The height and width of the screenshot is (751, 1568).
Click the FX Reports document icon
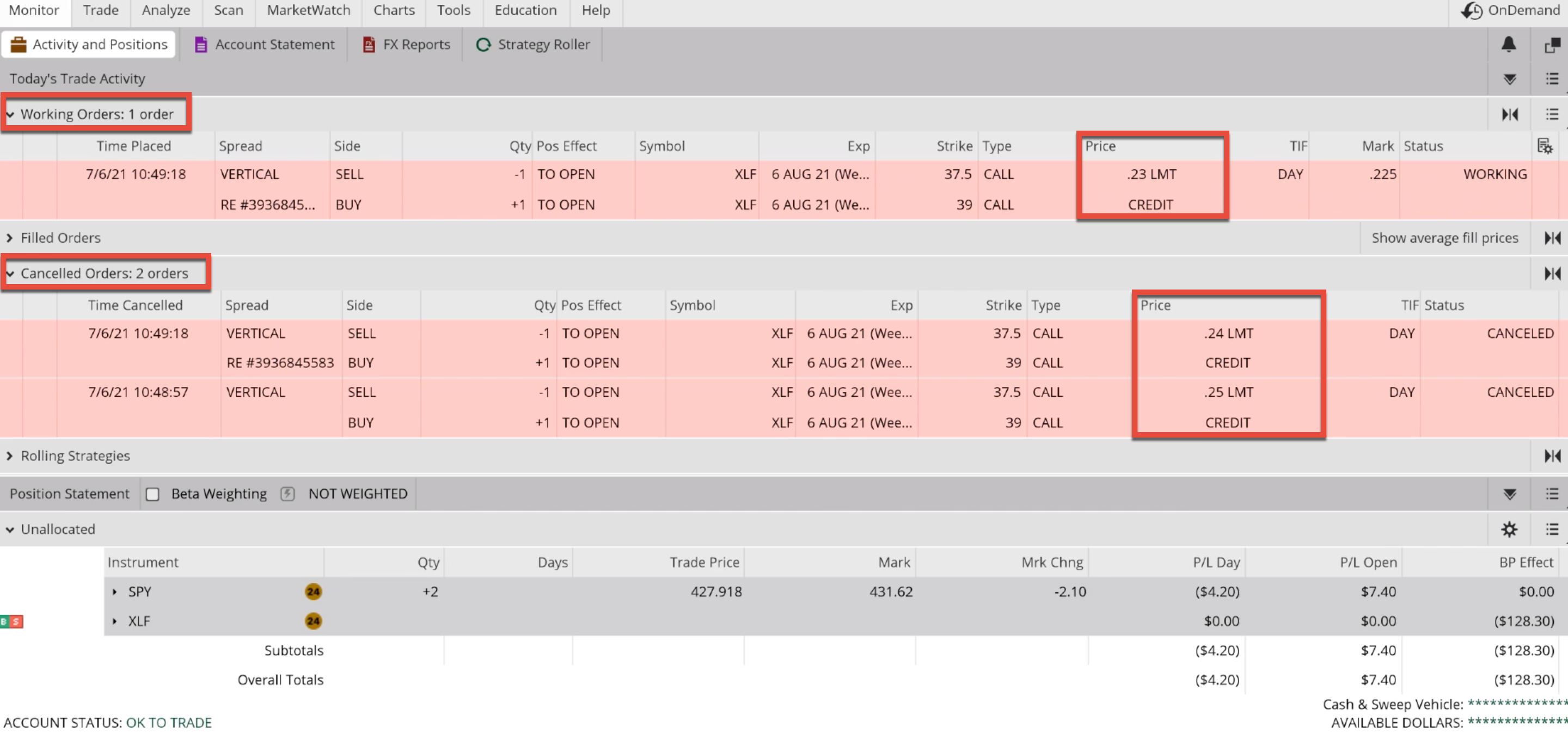click(368, 45)
